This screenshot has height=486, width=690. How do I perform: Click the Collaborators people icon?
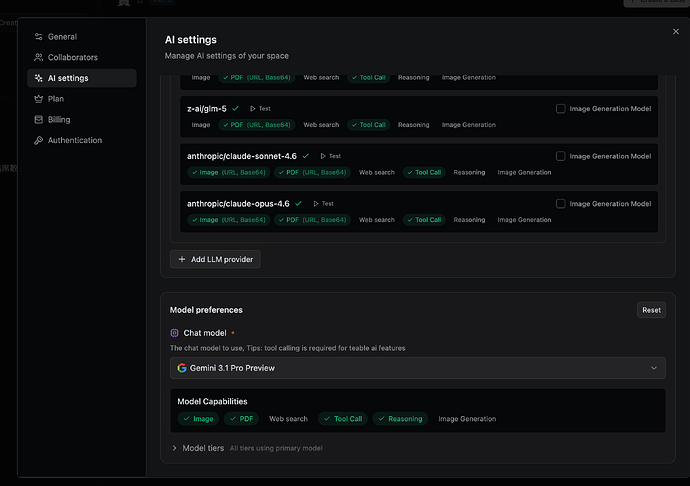click(38, 58)
